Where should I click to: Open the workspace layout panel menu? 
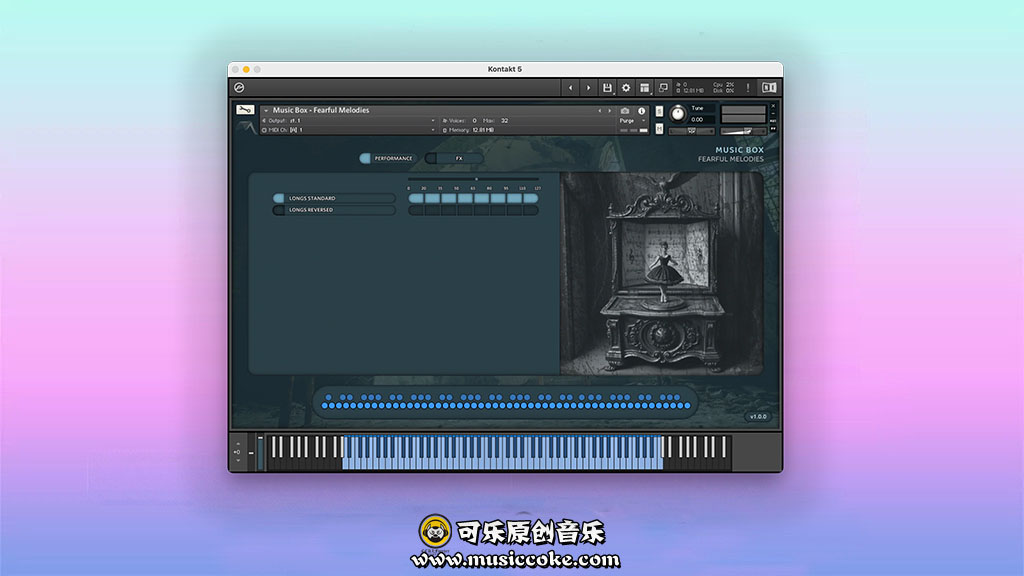tap(645, 88)
